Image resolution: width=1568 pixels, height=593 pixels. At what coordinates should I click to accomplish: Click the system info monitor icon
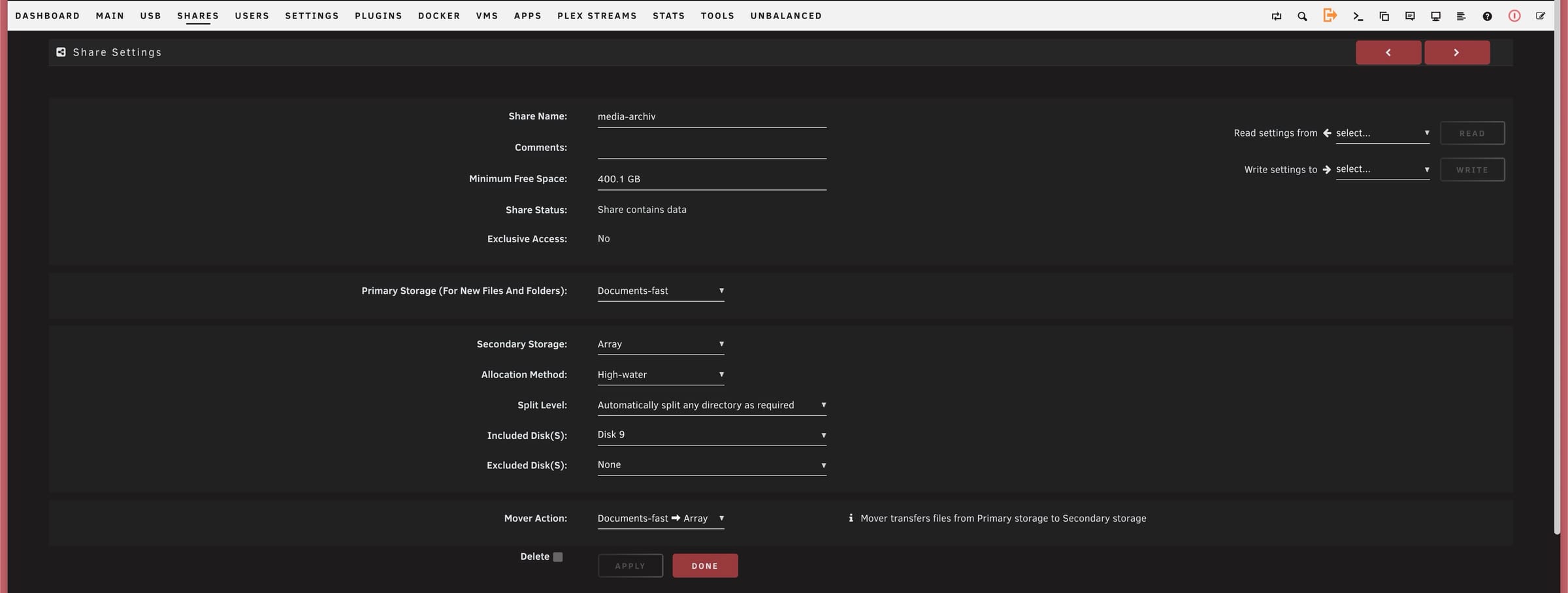(x=1435, y=16)
